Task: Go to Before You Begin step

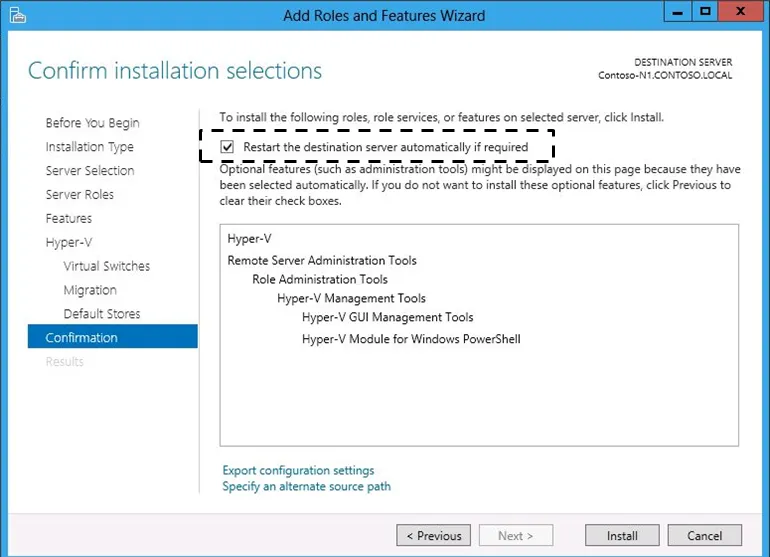Action: pos(92,123)
